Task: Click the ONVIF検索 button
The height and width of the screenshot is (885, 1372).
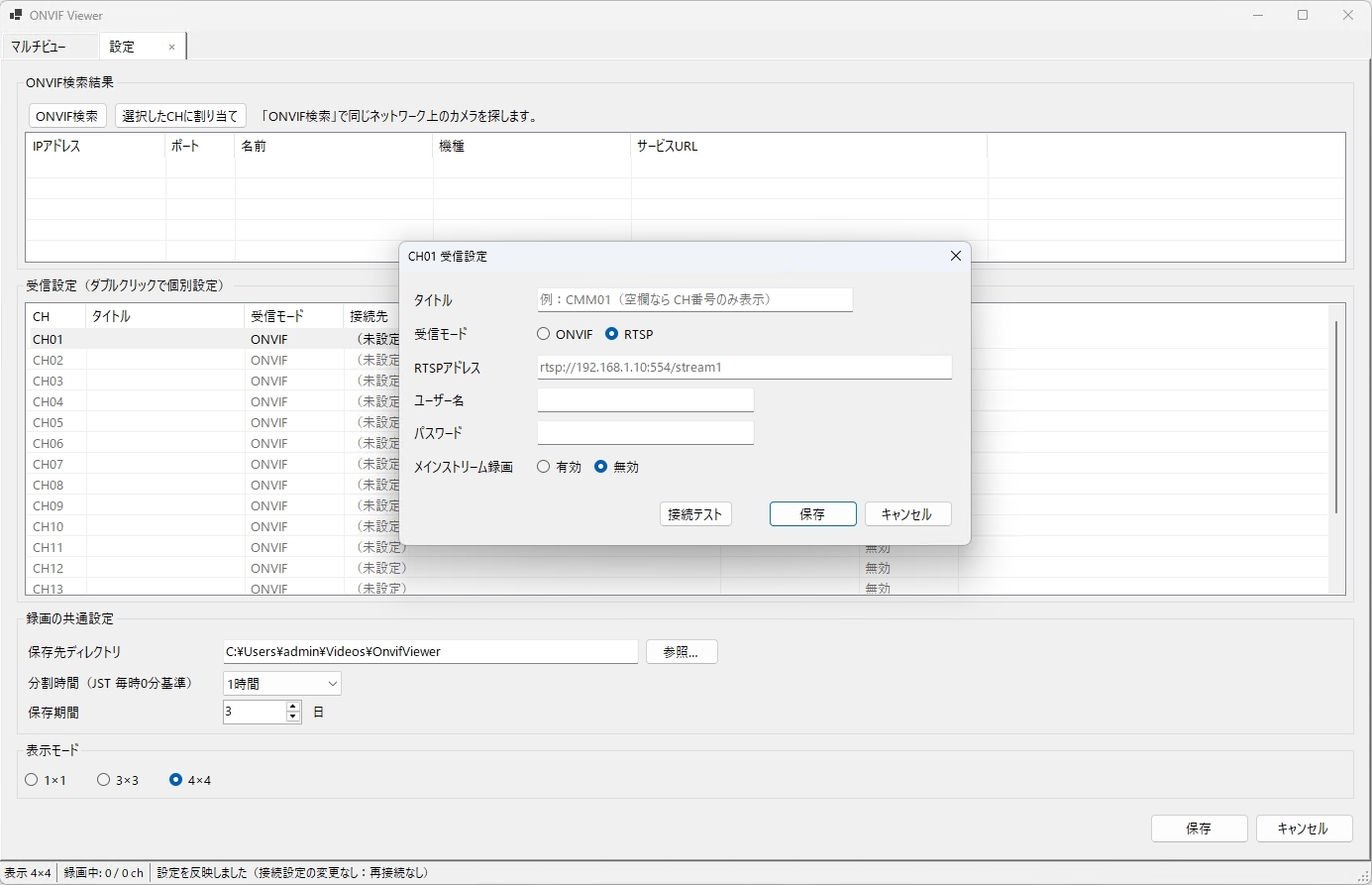Action: point(67,116)
